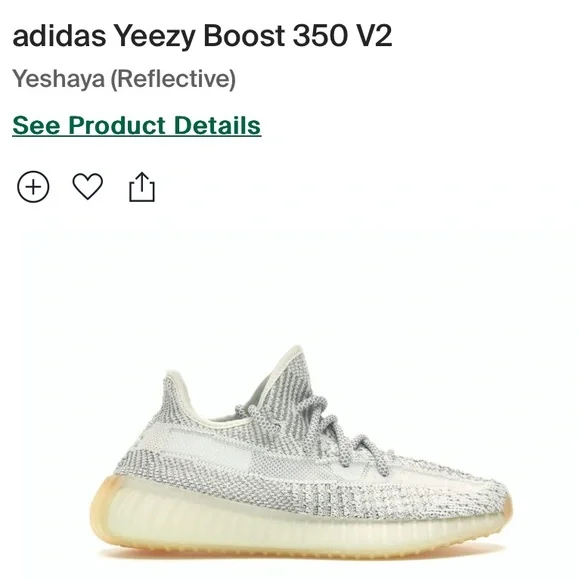Tap the Yeezy Boost 350 V2 product image
This screenshot has width=580, height=580.
click(301, 452)
